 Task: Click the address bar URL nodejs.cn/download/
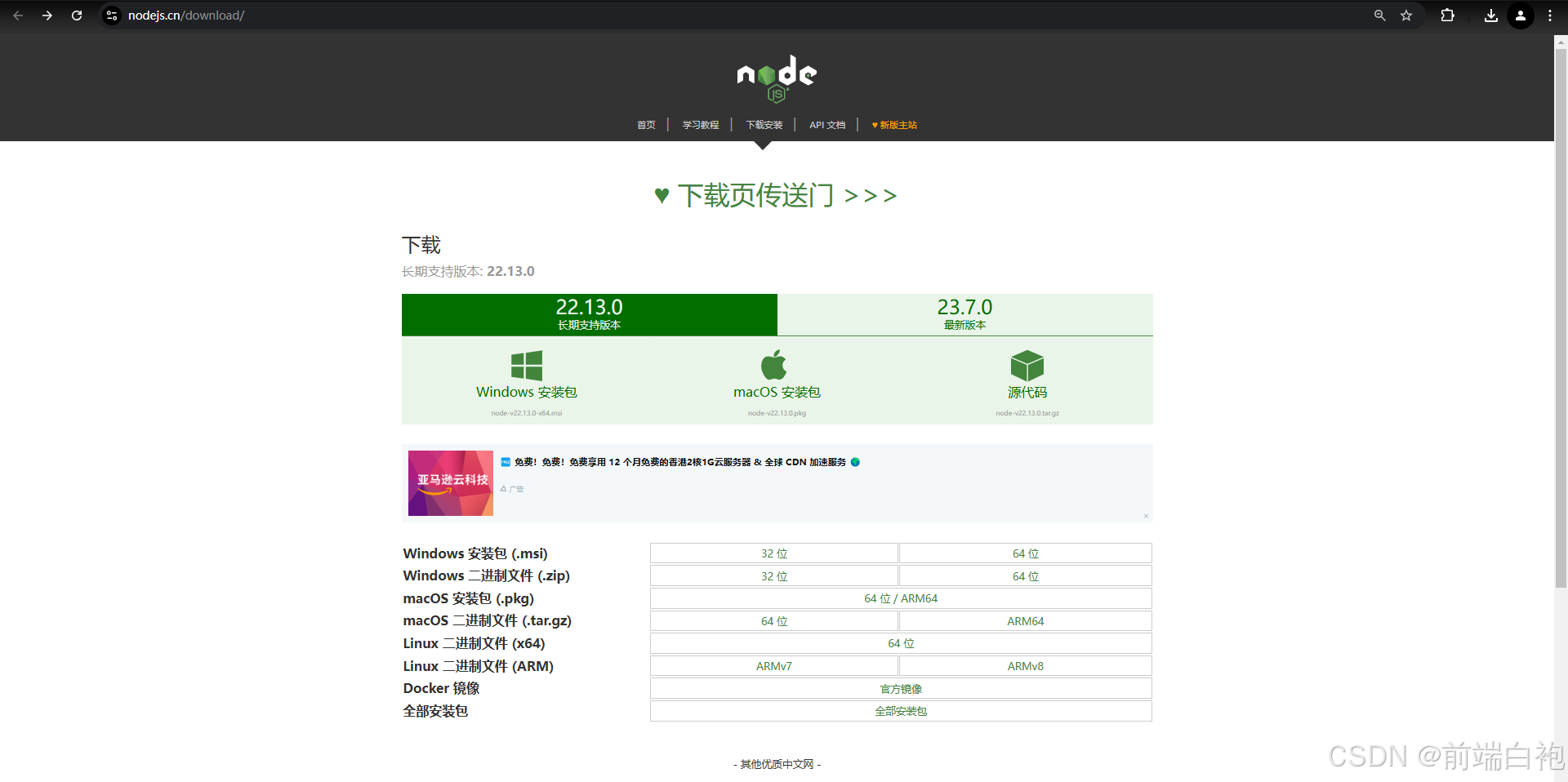186,16
